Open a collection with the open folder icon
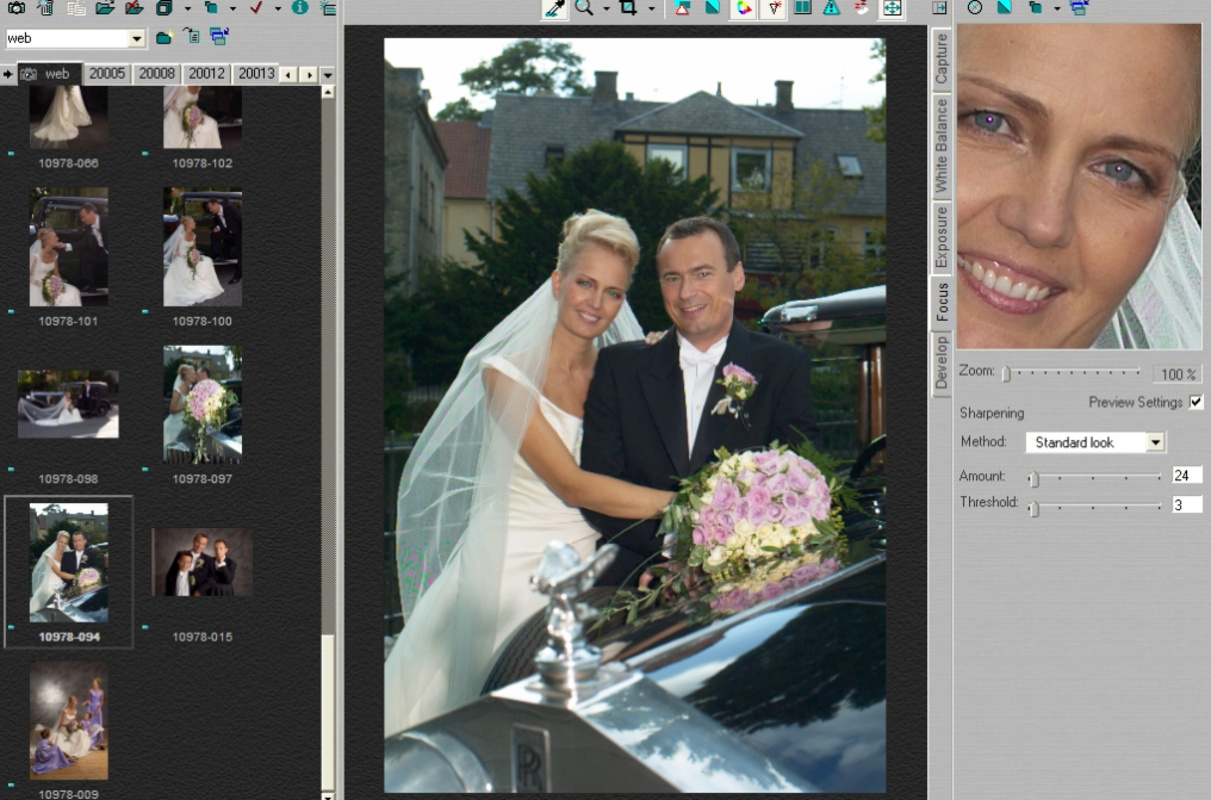This screenshot has width=1211, height=800. point(107,8)
